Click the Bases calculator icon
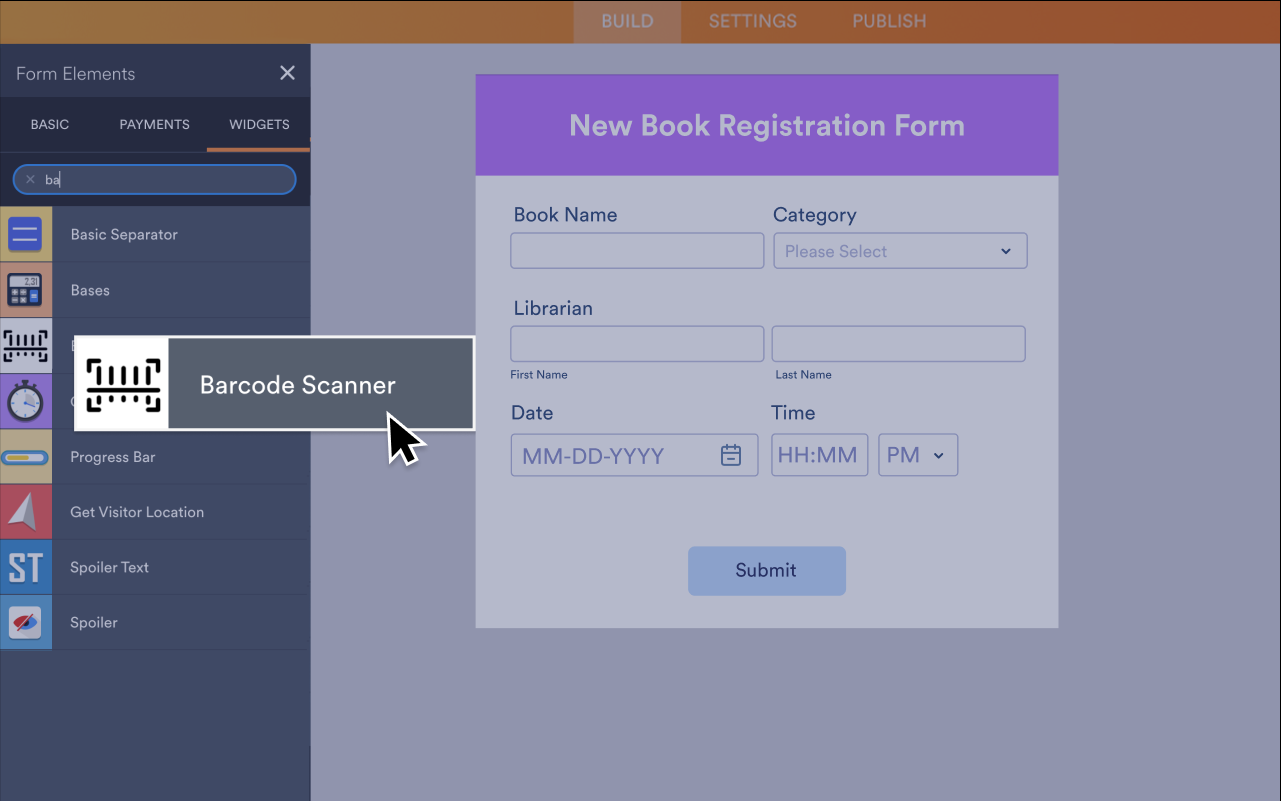The height and width of the screenshot is (801, 1281). (26, 290)
